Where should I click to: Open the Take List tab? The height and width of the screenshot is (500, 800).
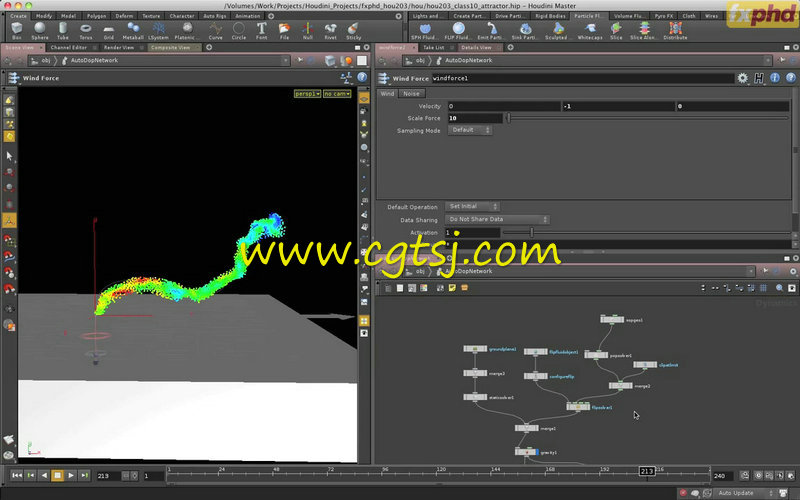434,47
